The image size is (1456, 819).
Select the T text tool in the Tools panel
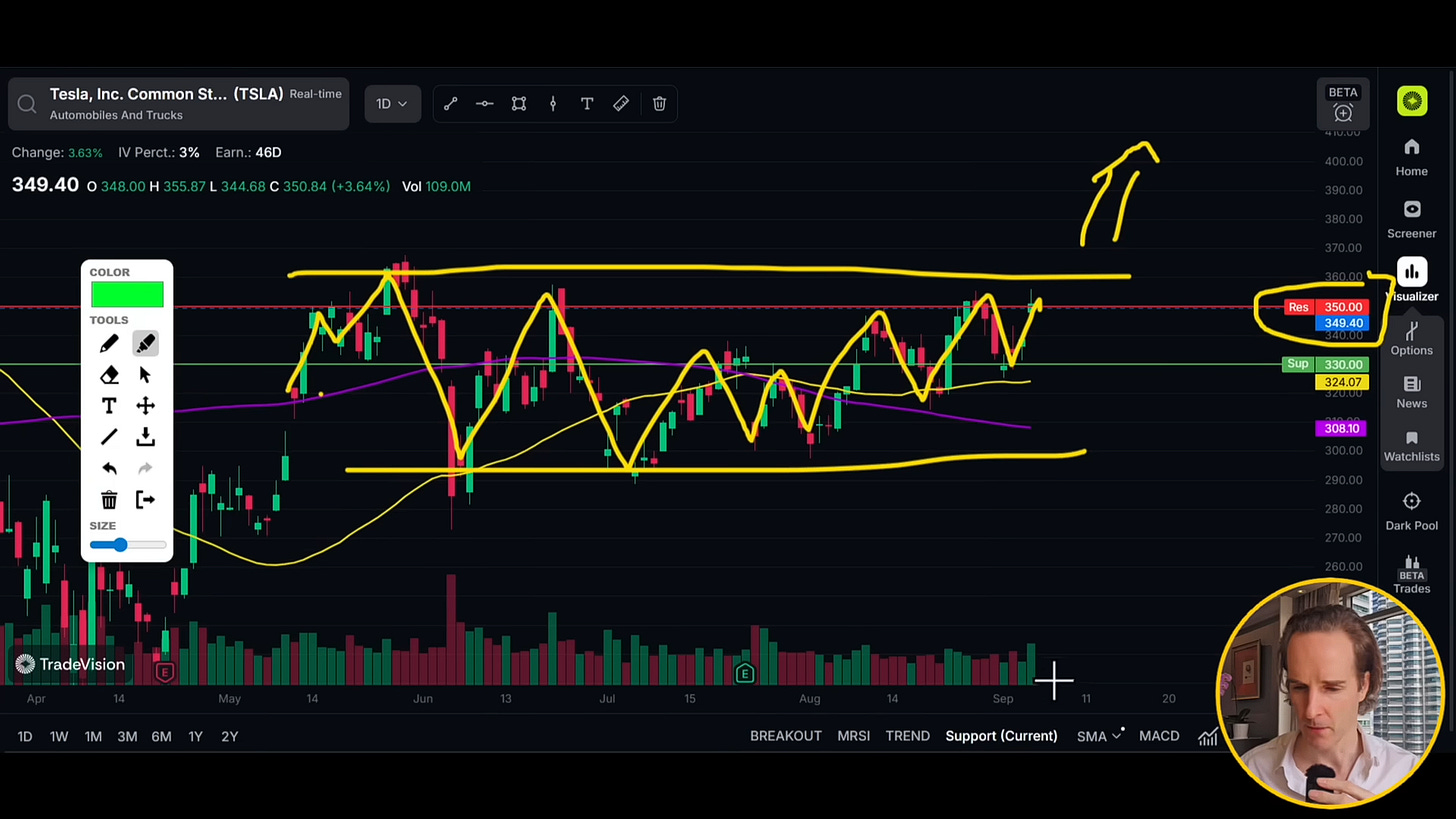coord(109,406)
